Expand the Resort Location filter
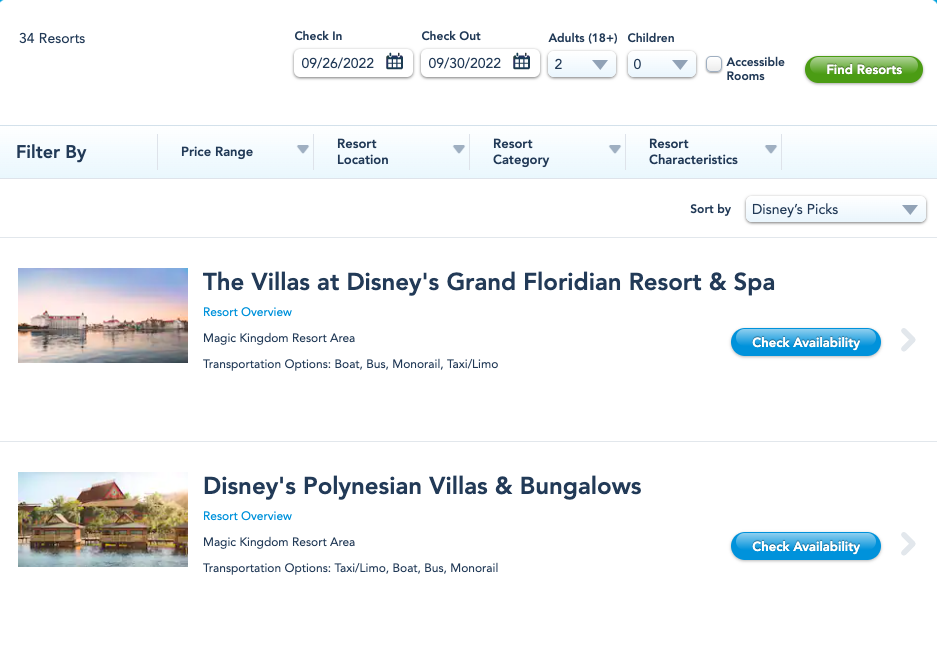Screen dimensions: 937x645 [391, 152]
